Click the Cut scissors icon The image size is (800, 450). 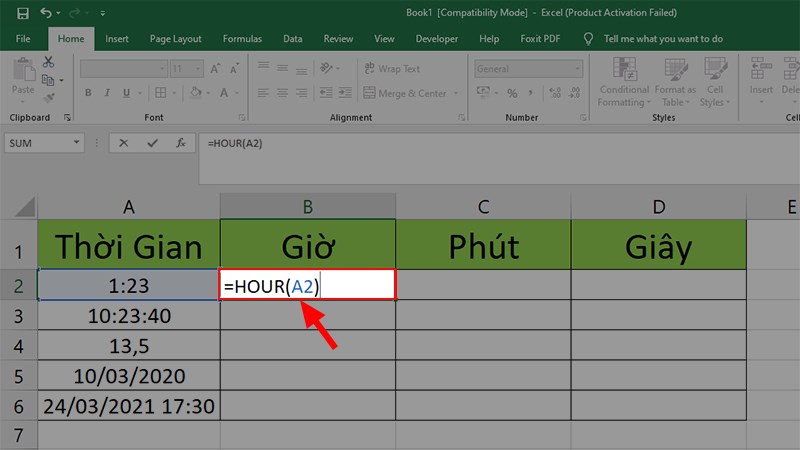(48, 62)
